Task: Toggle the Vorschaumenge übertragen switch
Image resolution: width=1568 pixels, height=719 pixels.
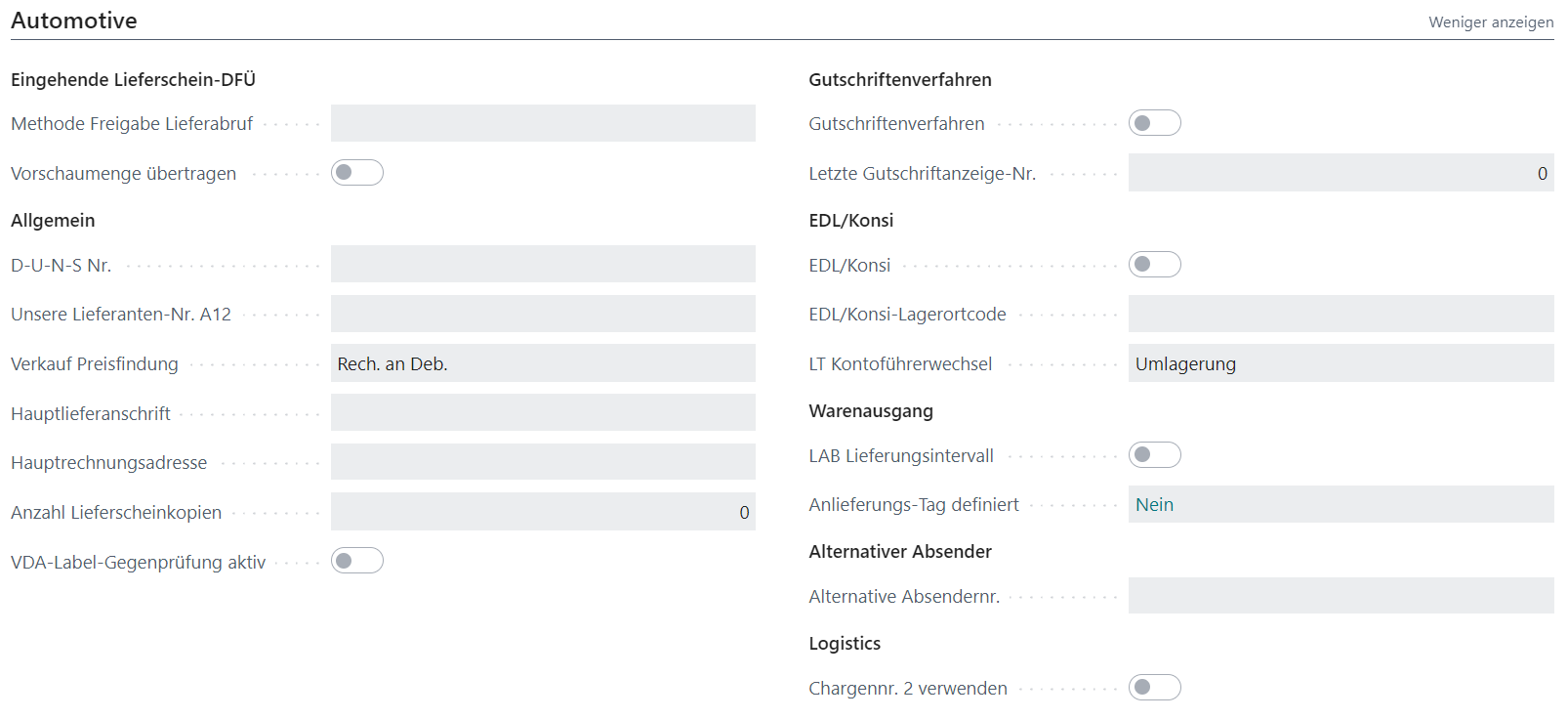Action: (x=356, y=173)
